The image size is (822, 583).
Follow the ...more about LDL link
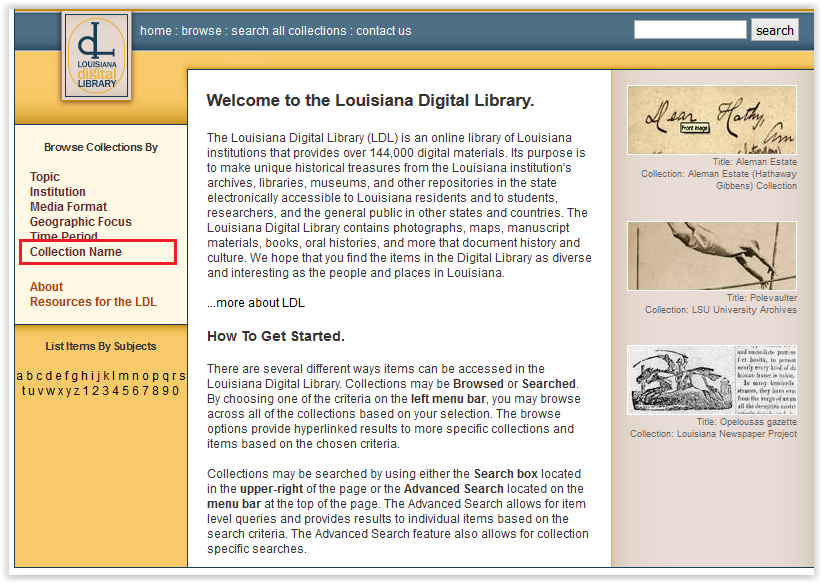[256, 303]
